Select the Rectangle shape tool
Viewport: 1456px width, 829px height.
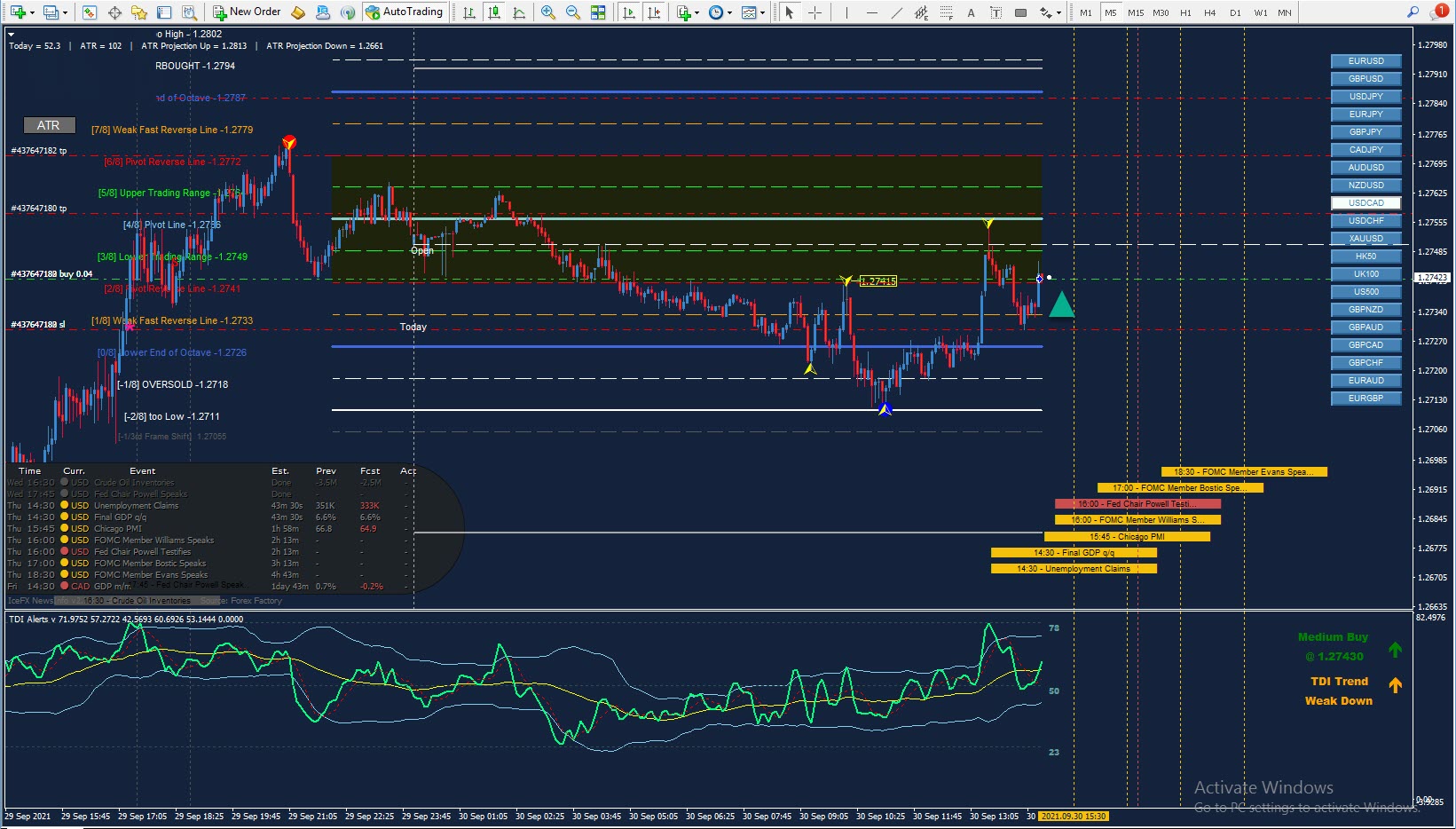1020,12
